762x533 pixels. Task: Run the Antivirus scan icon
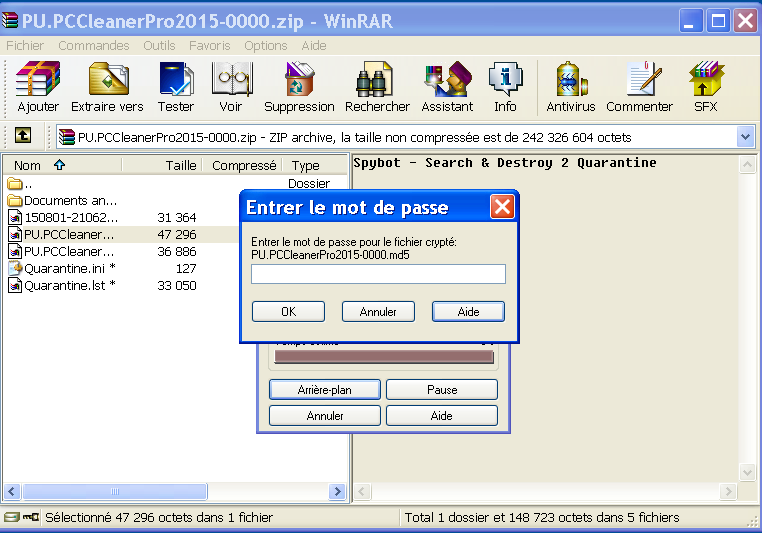pos(571,79)
